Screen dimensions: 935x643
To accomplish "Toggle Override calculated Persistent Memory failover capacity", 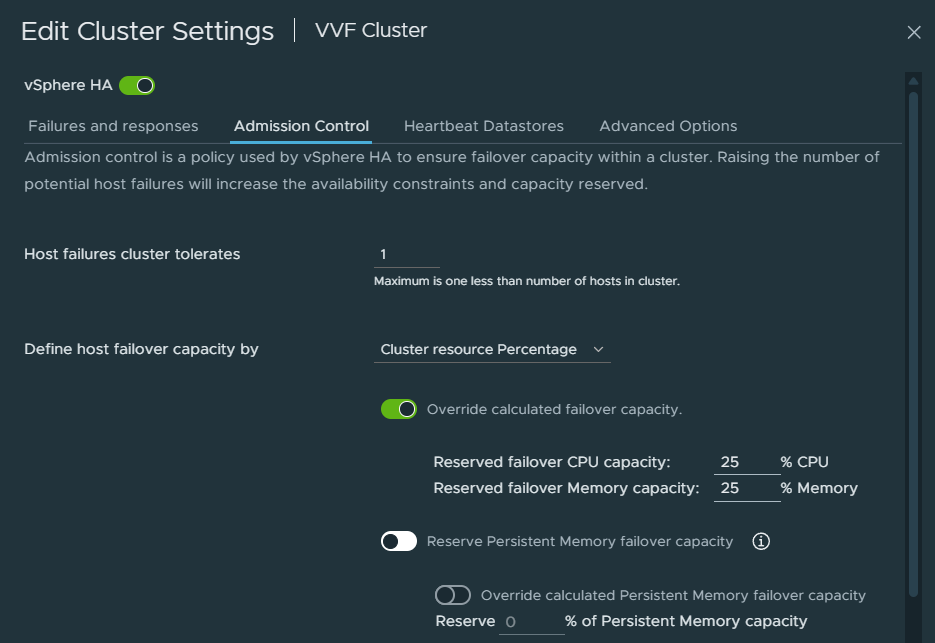I will click(x=453, y=595).
